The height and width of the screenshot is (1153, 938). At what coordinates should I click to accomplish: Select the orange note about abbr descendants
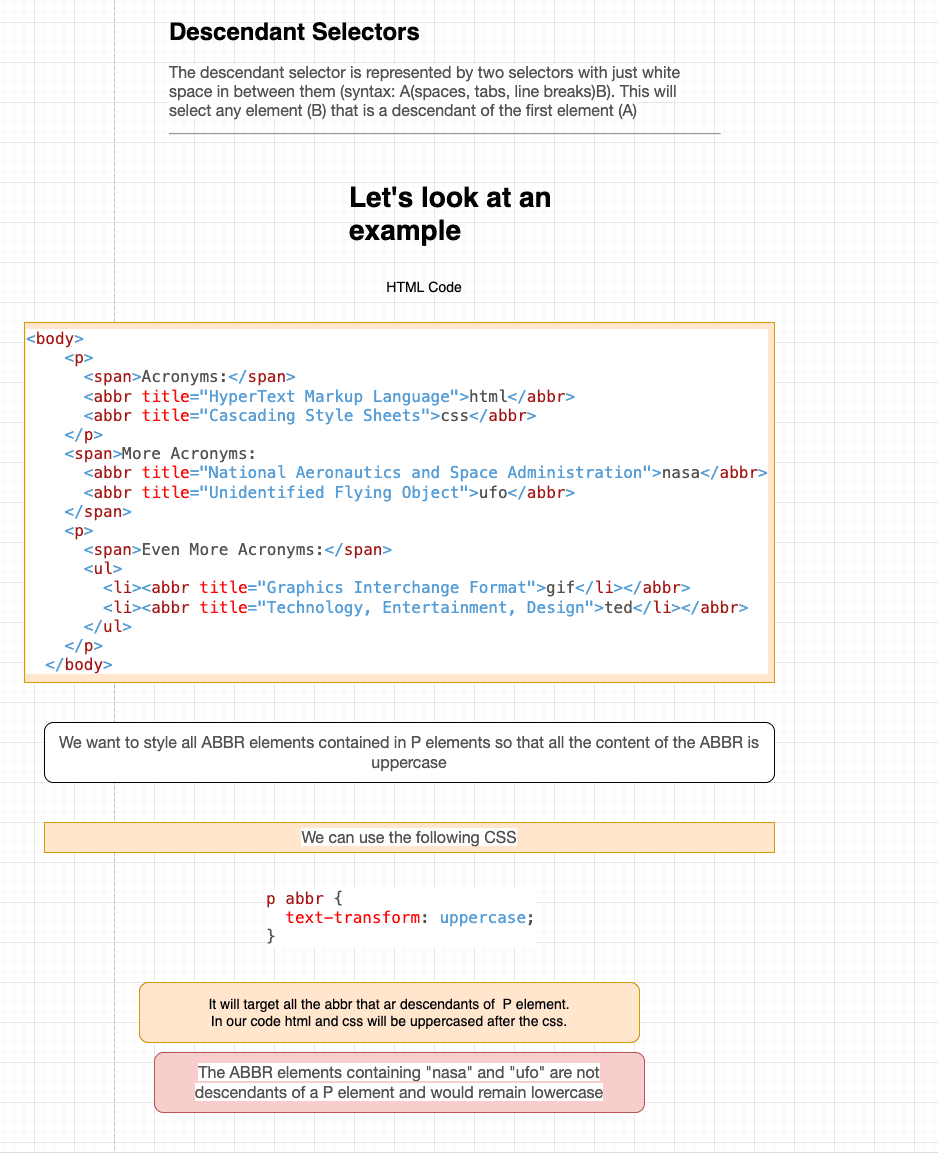tap(389, 1012)
